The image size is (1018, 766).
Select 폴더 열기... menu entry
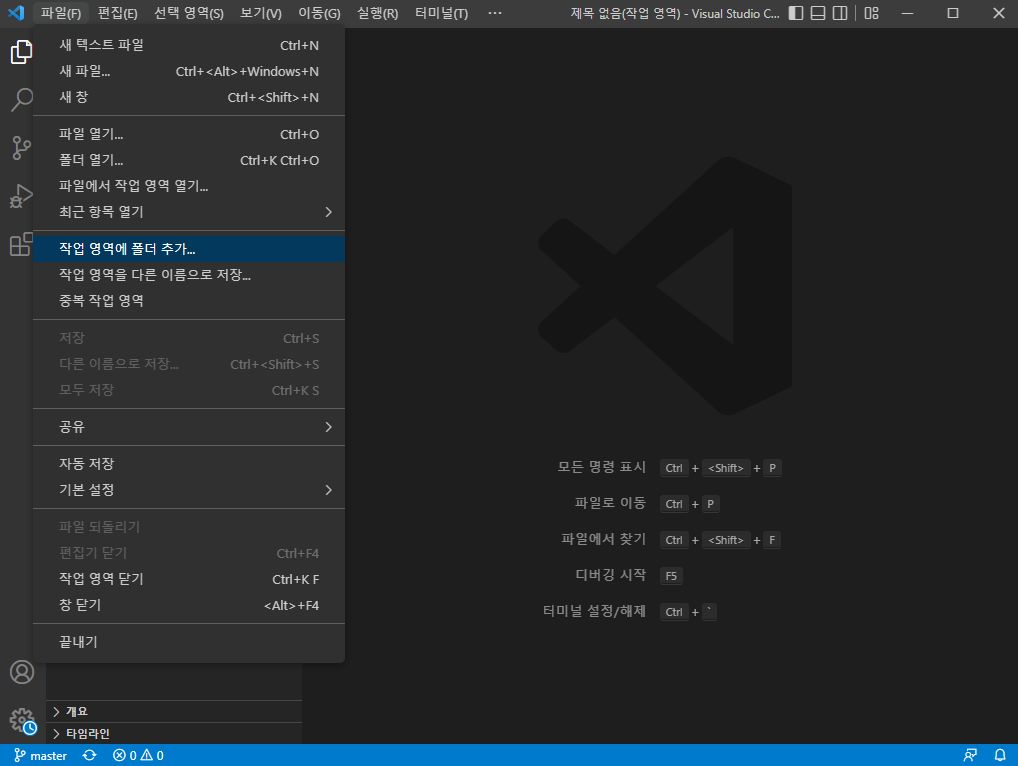tap(189, 160)
